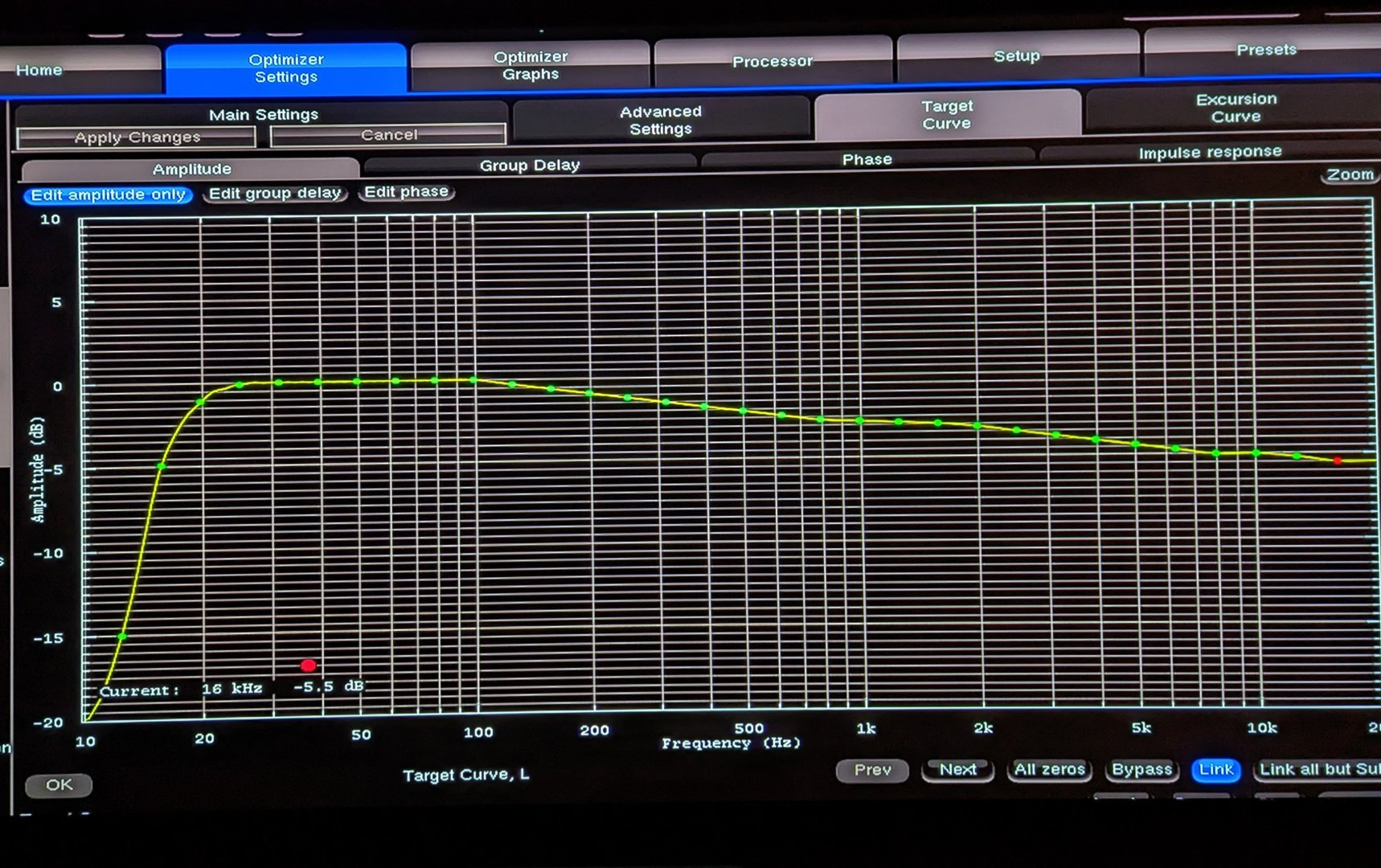Toggle the Bypass button

point(1141,770)
